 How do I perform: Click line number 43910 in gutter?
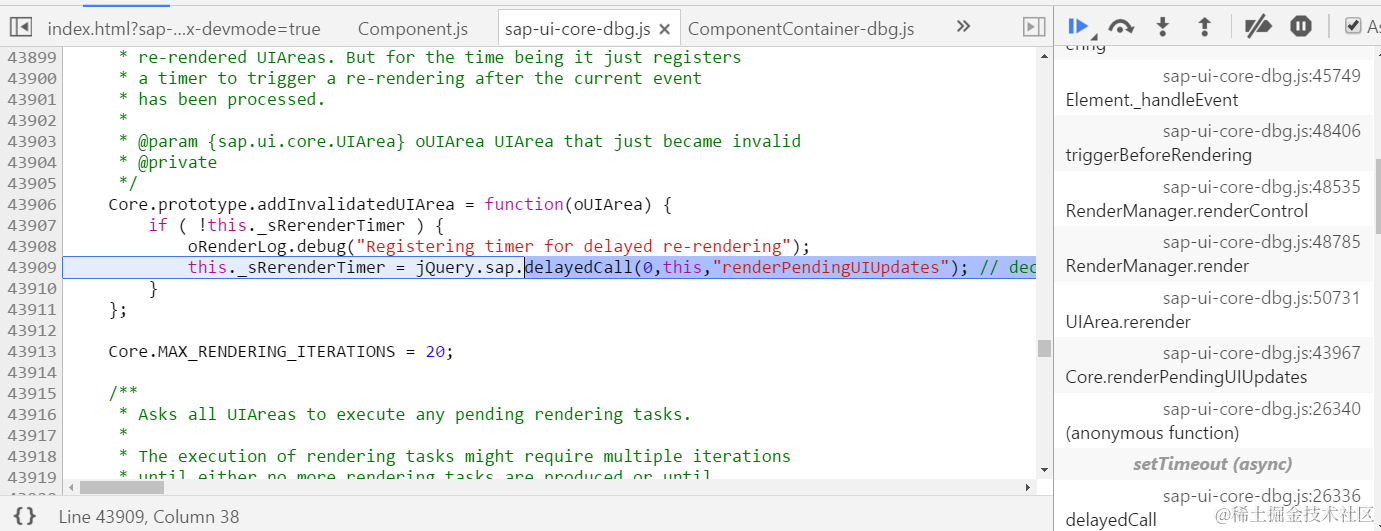32,288
